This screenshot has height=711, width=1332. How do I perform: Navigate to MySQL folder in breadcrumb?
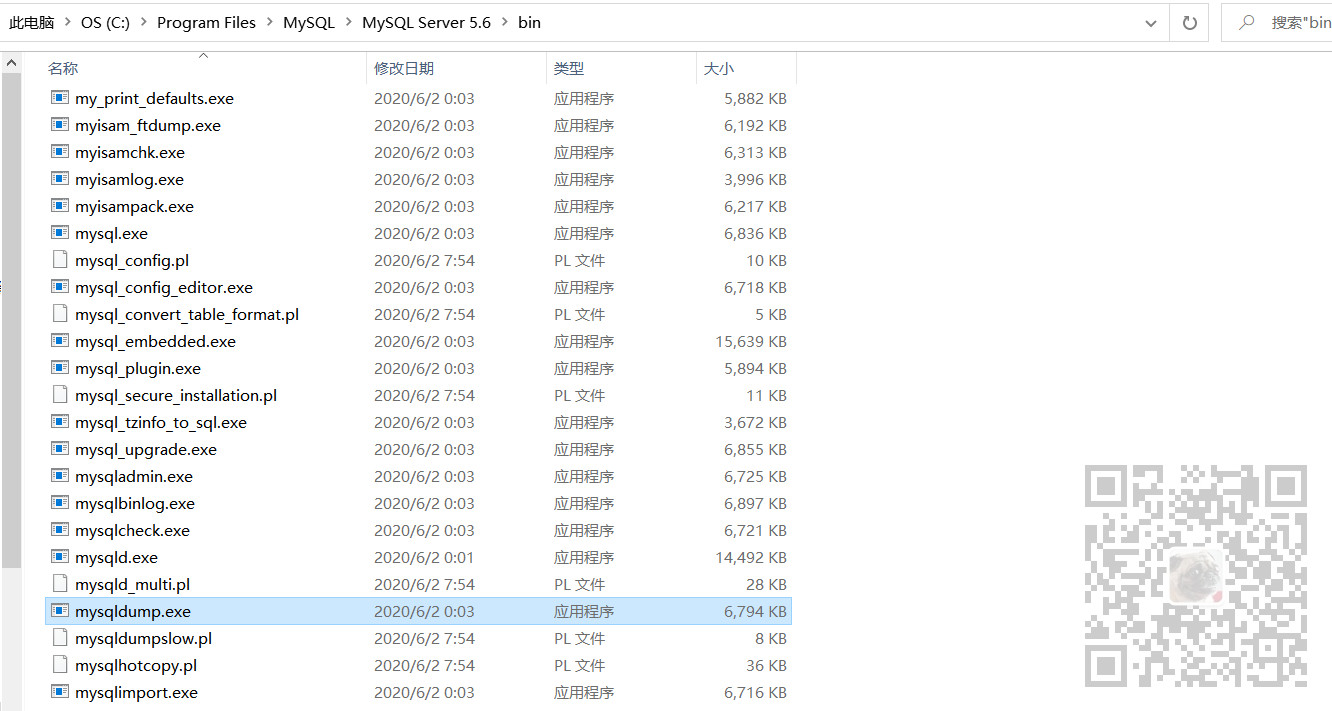(309, 22)
